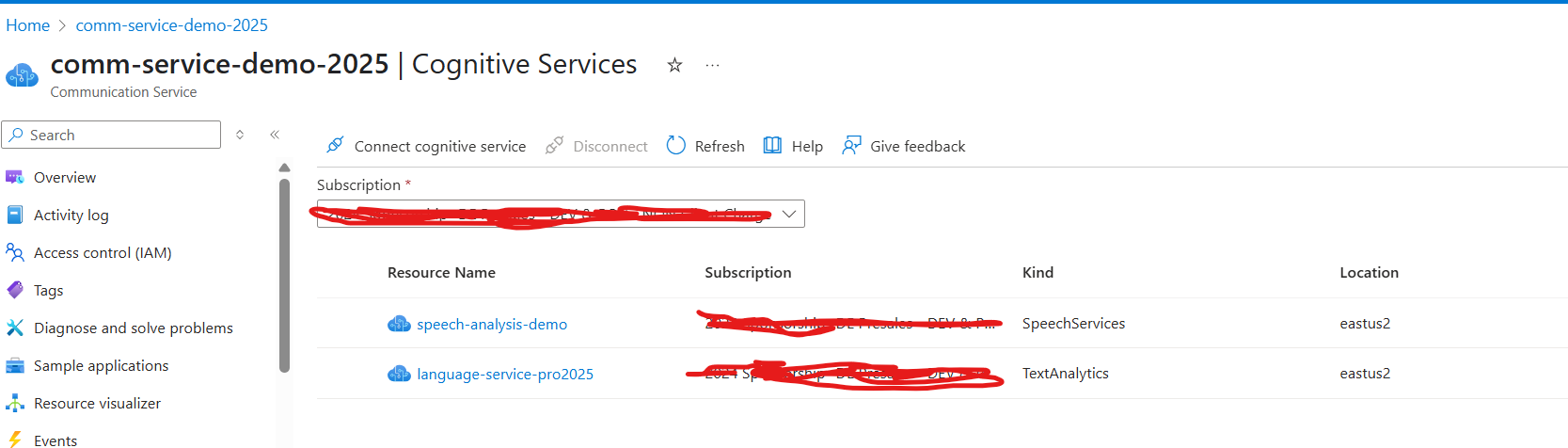Click the Access control people icon
Screen dimensions: 1568x448
[14, 252]
